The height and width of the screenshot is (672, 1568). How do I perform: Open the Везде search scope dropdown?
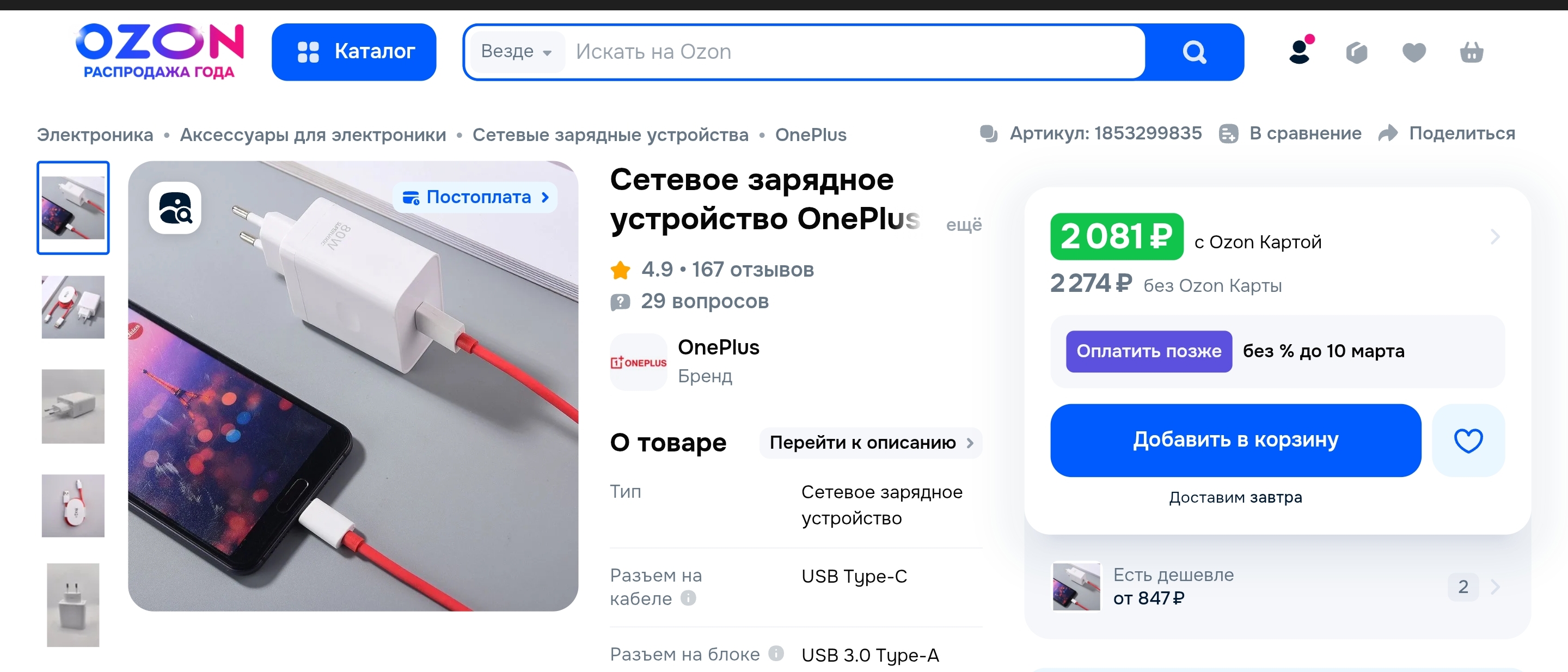point(516,52)
